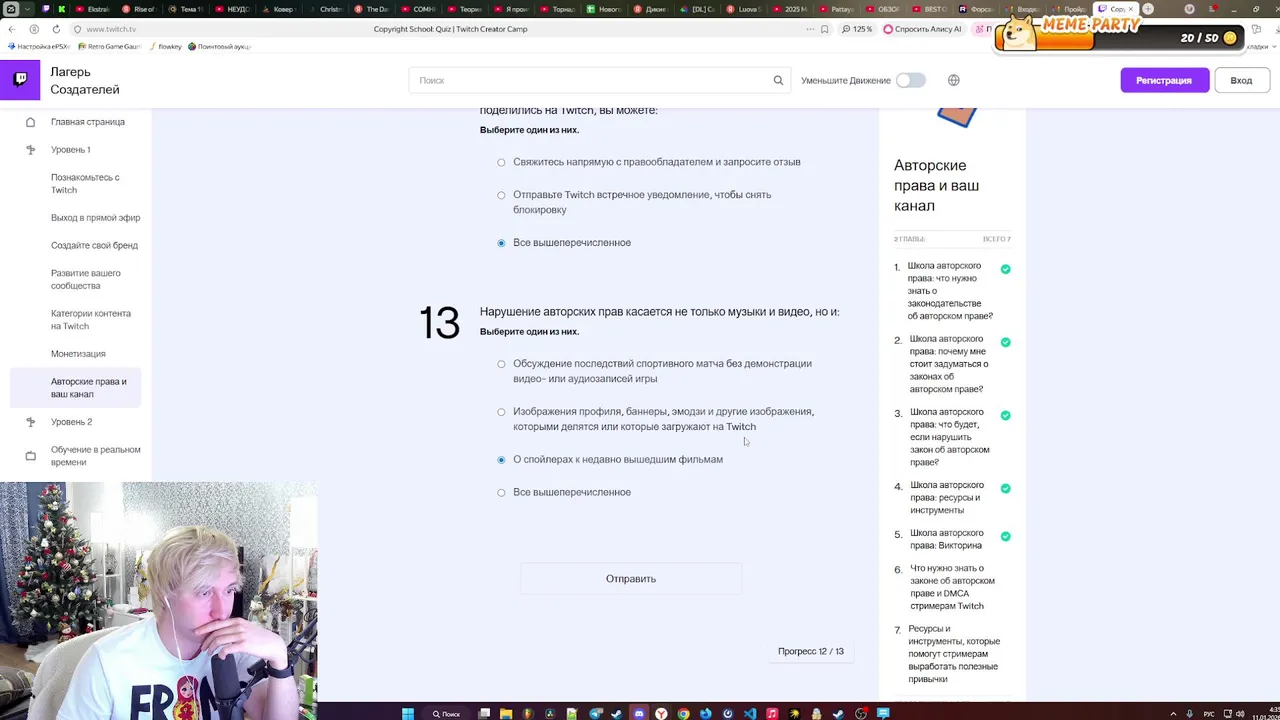Switch to the 'Christm' browser tab
This screenshot has height=720, width=1280.
[x=327, y=9]
